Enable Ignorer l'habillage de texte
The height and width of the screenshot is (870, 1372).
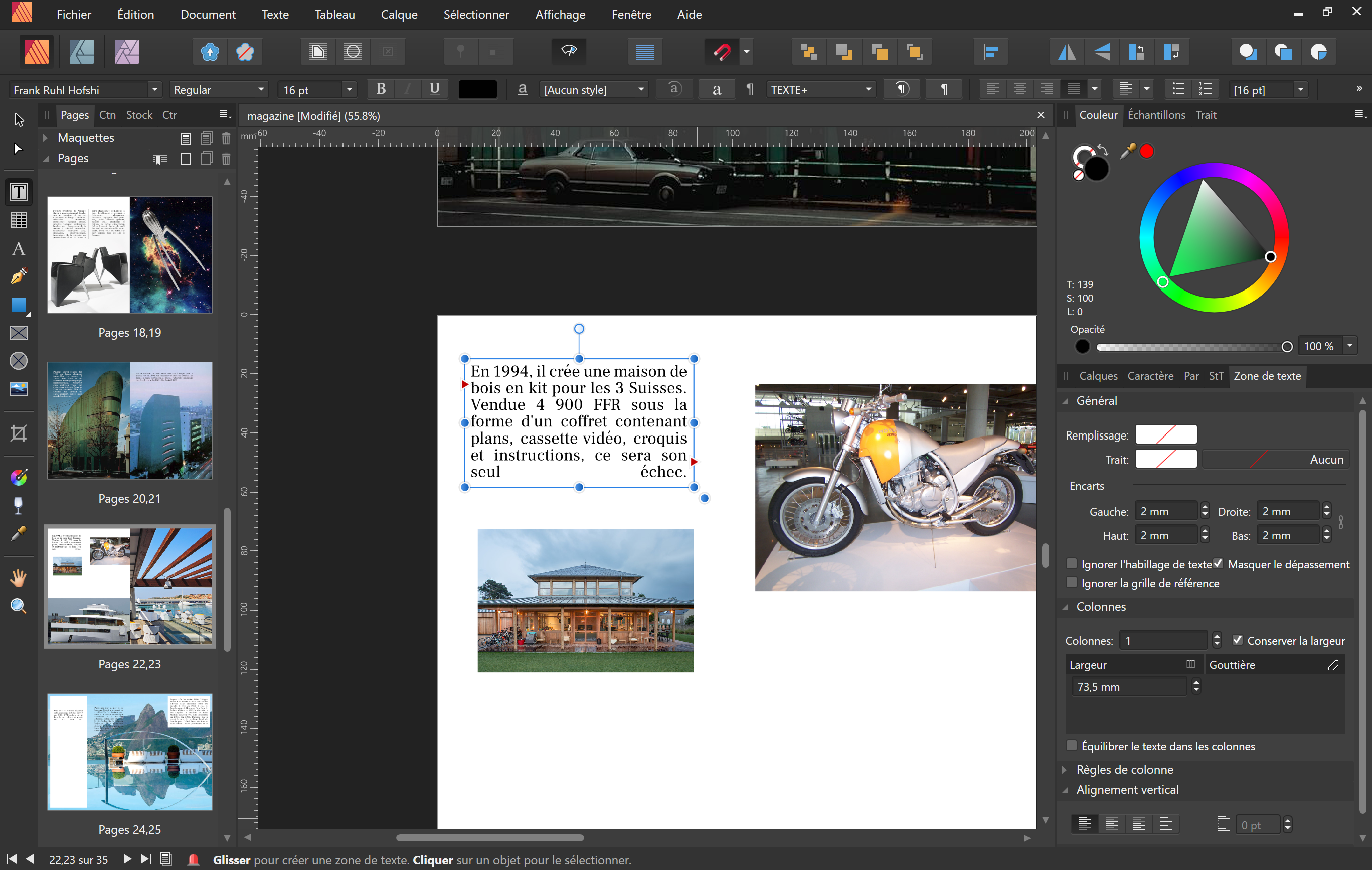pos(1071,564)
